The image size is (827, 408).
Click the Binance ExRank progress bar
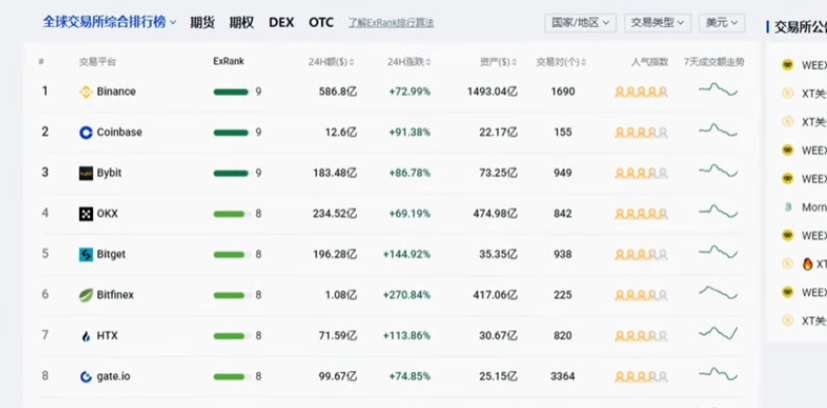(230, 92)
